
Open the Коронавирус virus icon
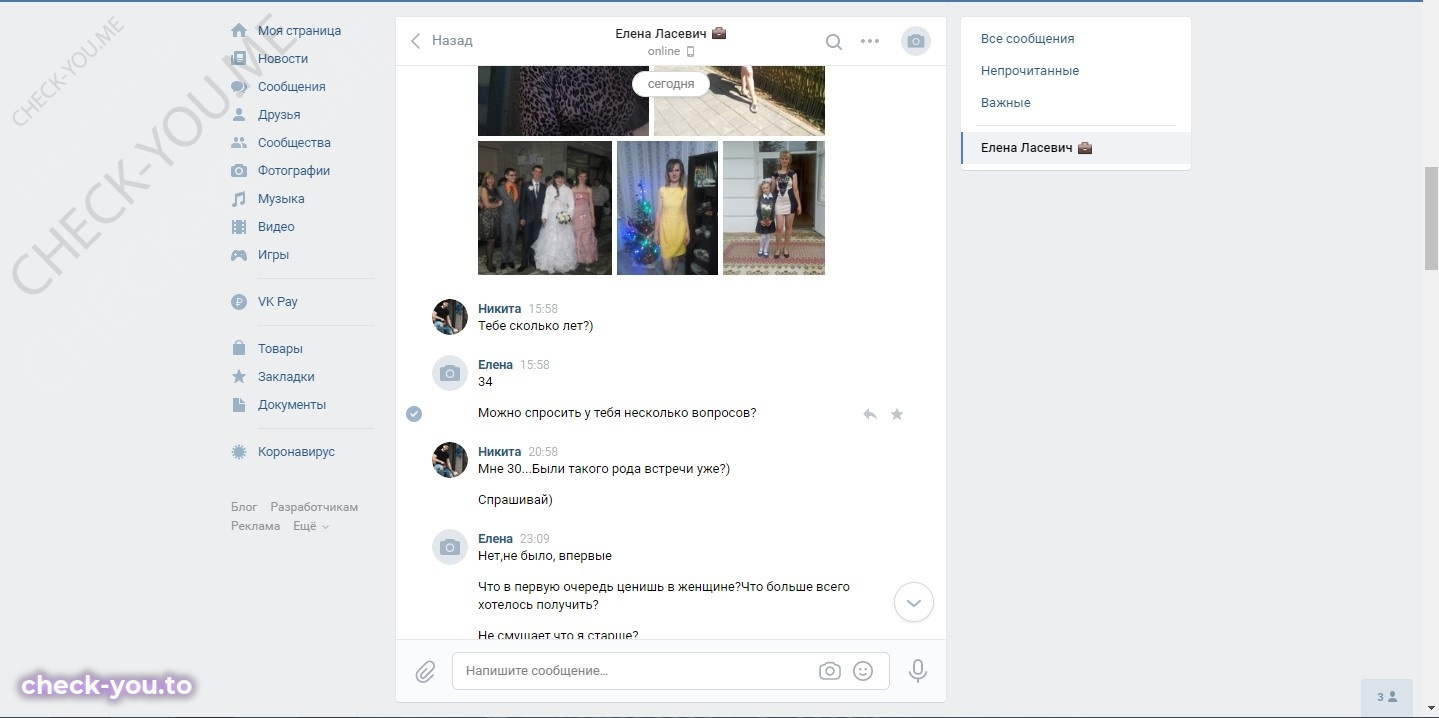pyautogui.click(x=239, y=452)
